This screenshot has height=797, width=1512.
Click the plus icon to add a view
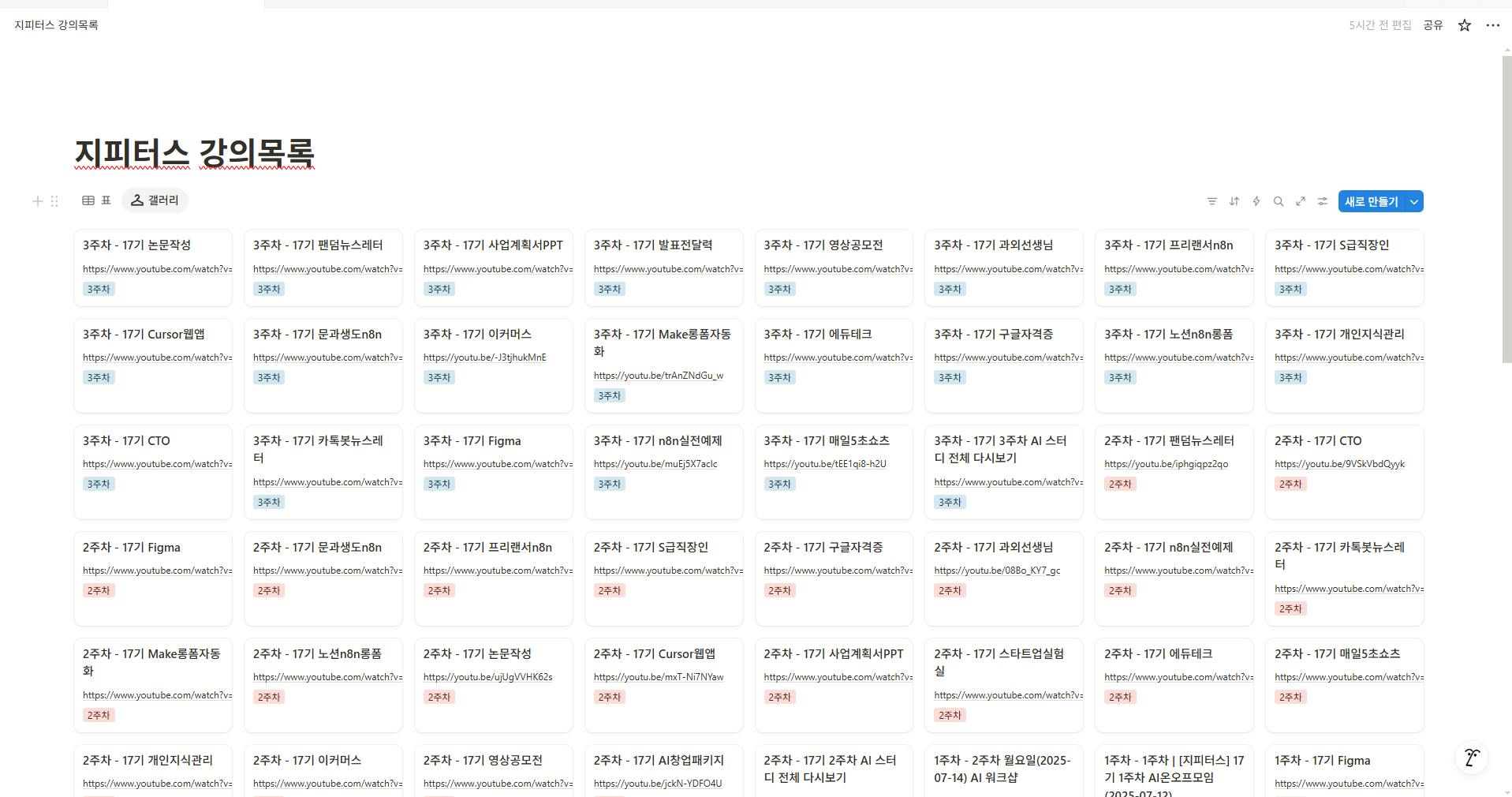[37, 201]
